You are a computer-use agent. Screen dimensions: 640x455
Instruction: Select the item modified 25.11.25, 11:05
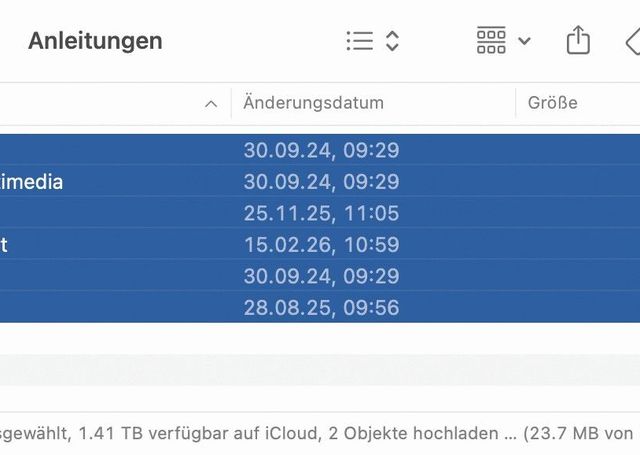[x=321, y=213]
